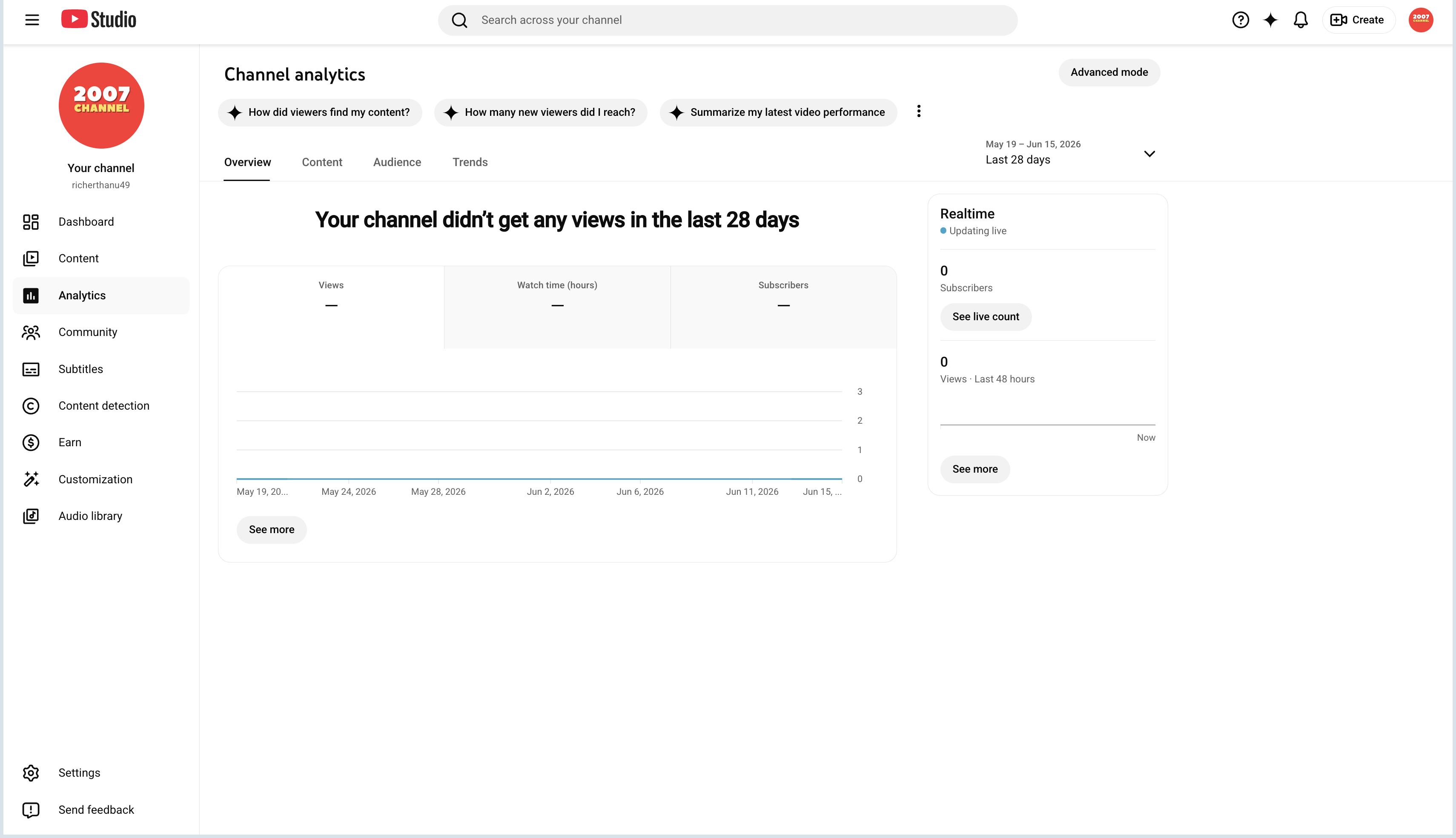Click the Audio library icon

coord(31,516)
